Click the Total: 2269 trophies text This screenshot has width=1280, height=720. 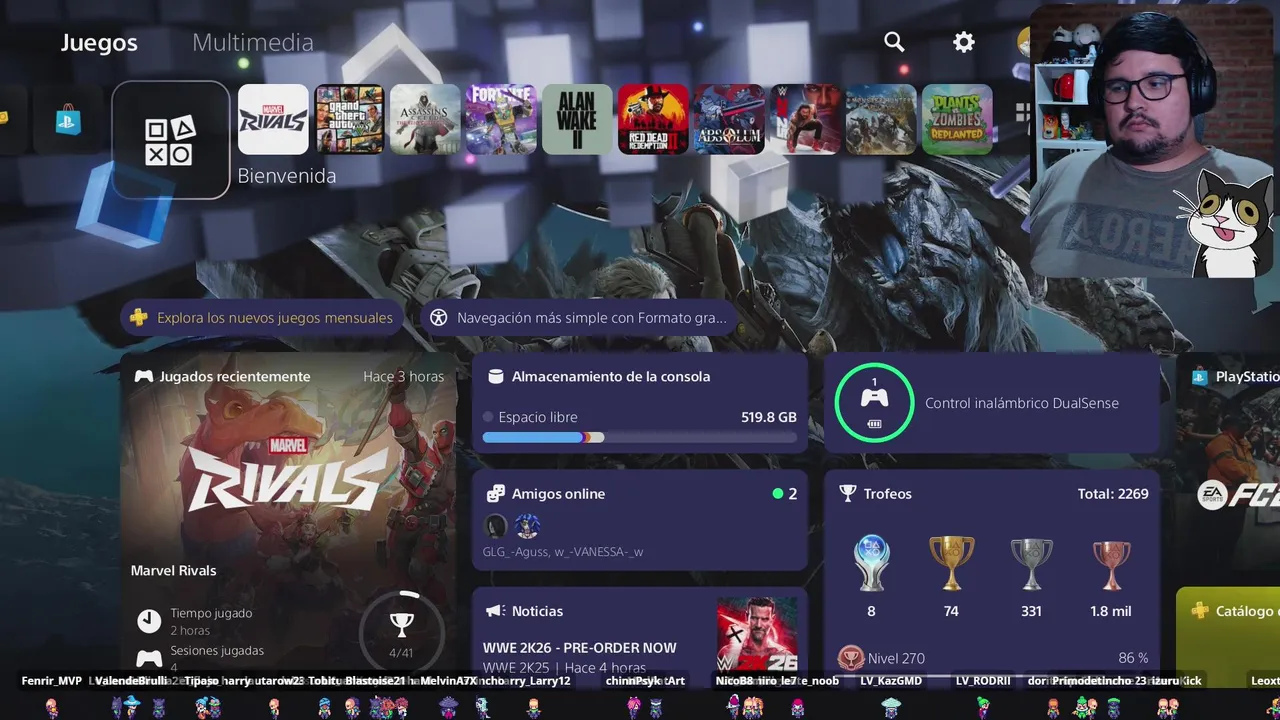tap(1113, 494)
